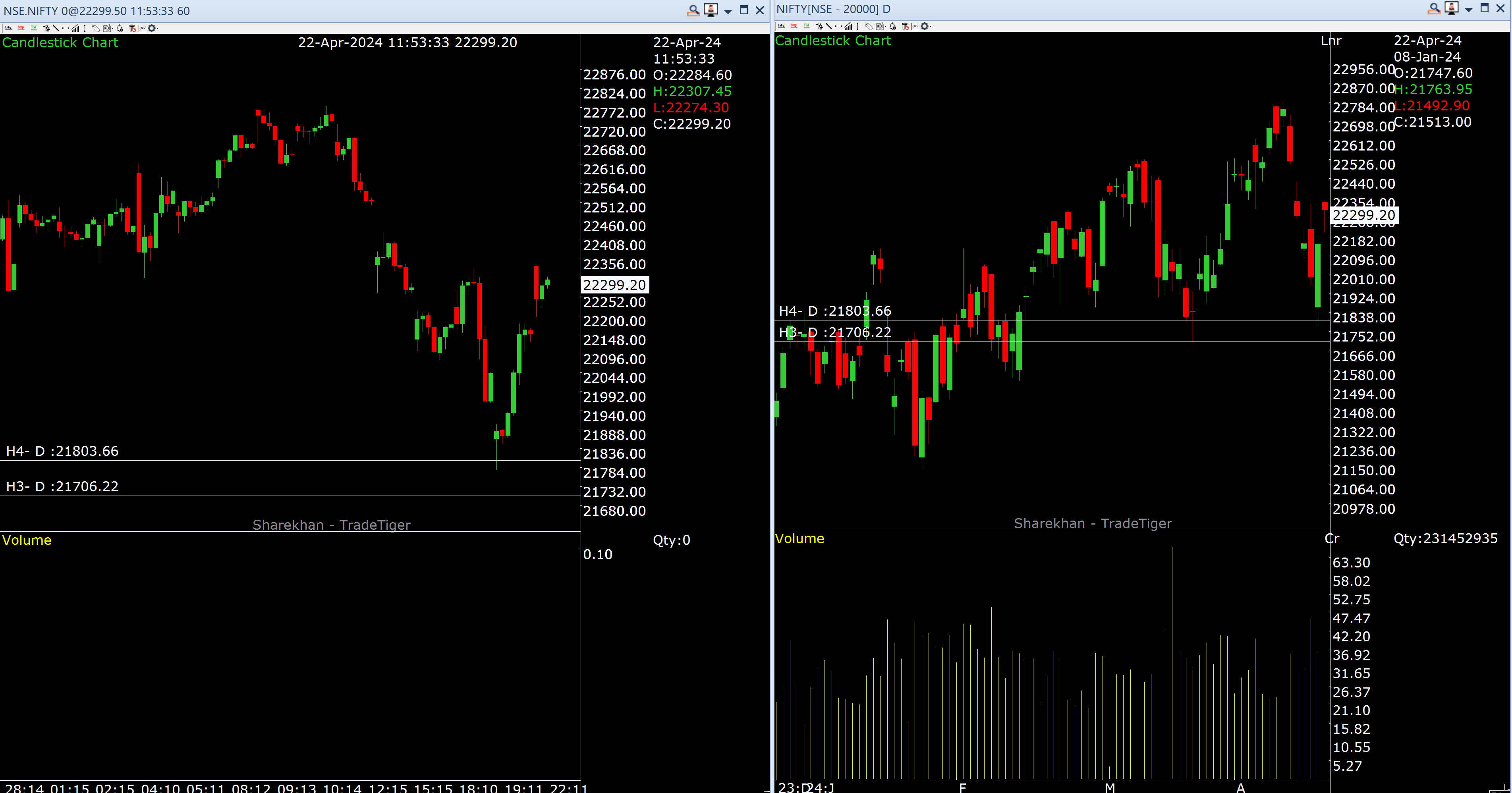This screenshot has width=1512, height=793.
Task: Select trend line drawing tool in left chart
Action: (56, 28)
